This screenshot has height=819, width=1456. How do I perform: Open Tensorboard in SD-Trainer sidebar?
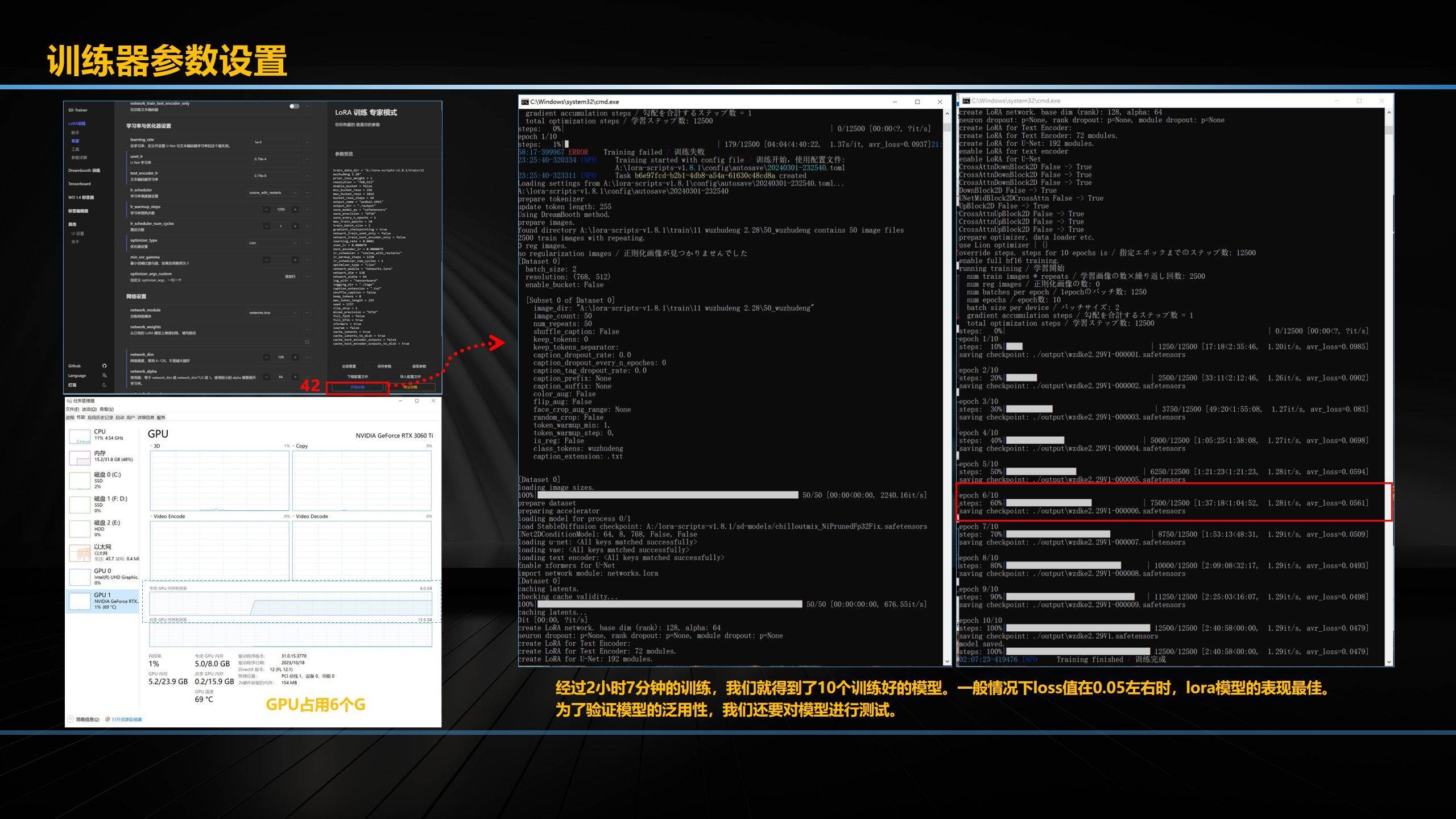pos(80,184)
